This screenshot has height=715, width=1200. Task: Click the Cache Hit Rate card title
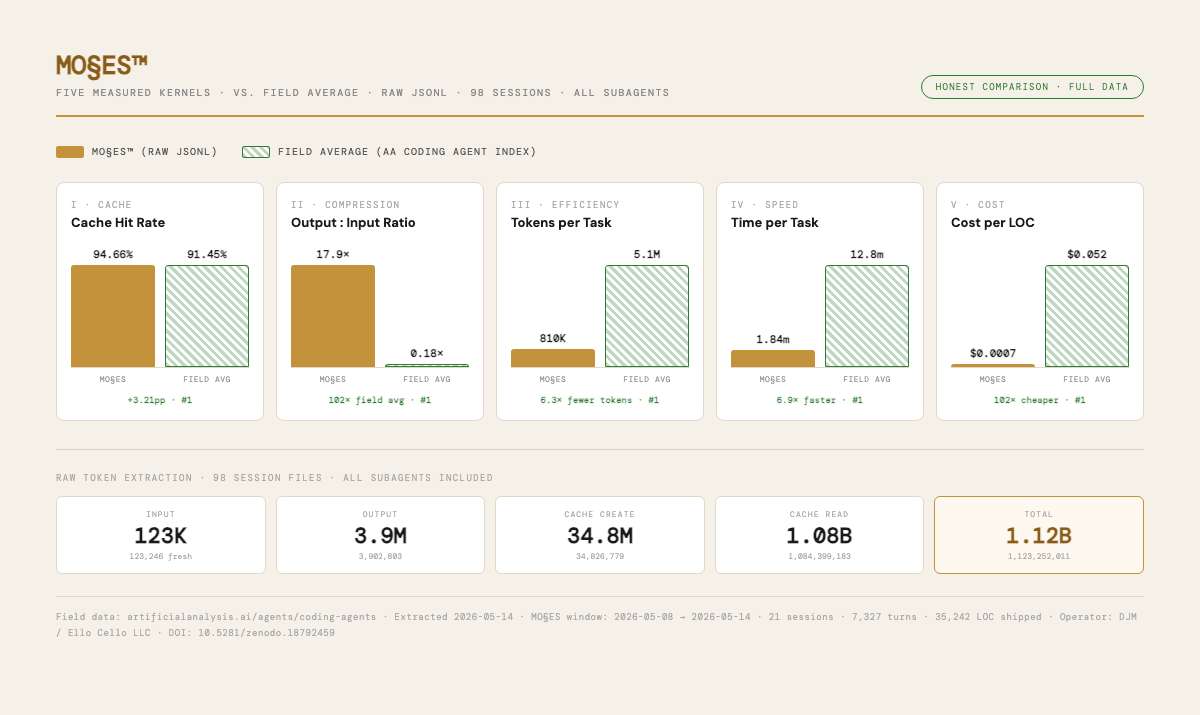click(118, 223)
